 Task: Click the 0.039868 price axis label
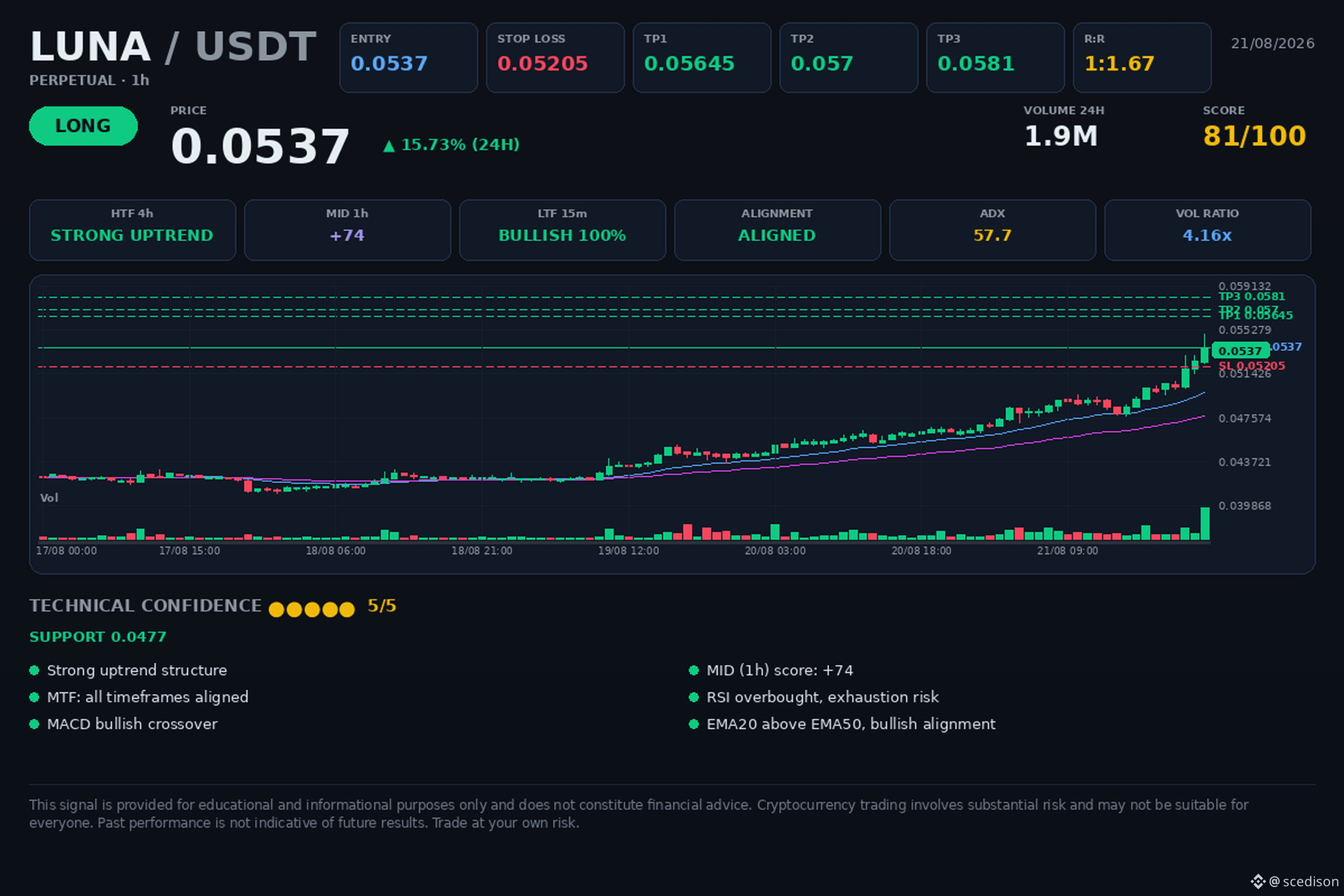[1244, 506]
